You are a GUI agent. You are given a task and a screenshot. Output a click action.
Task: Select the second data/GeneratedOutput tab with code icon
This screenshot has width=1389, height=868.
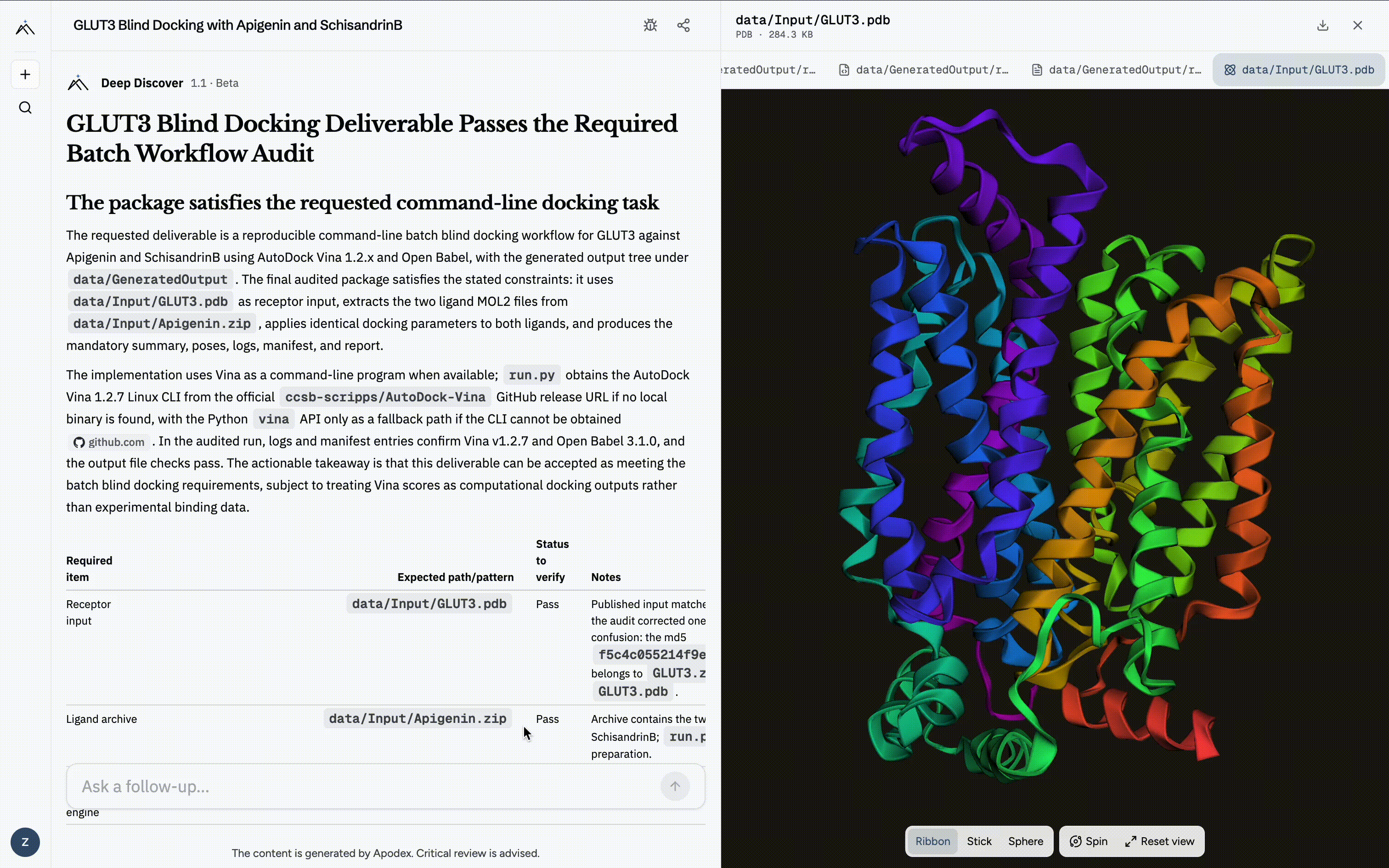click(x=924, y=70)
